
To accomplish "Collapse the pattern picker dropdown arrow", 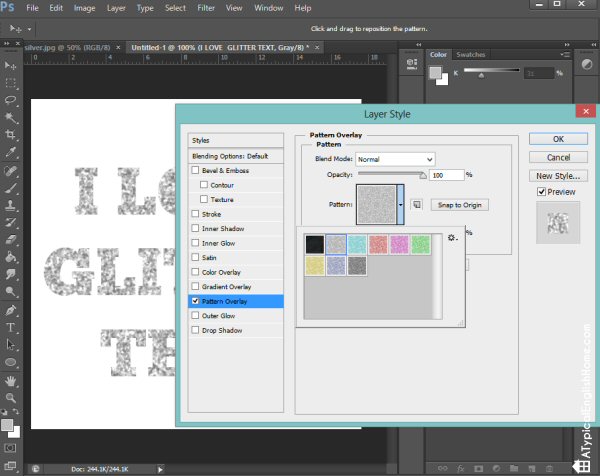I will (x=400, y=204).
